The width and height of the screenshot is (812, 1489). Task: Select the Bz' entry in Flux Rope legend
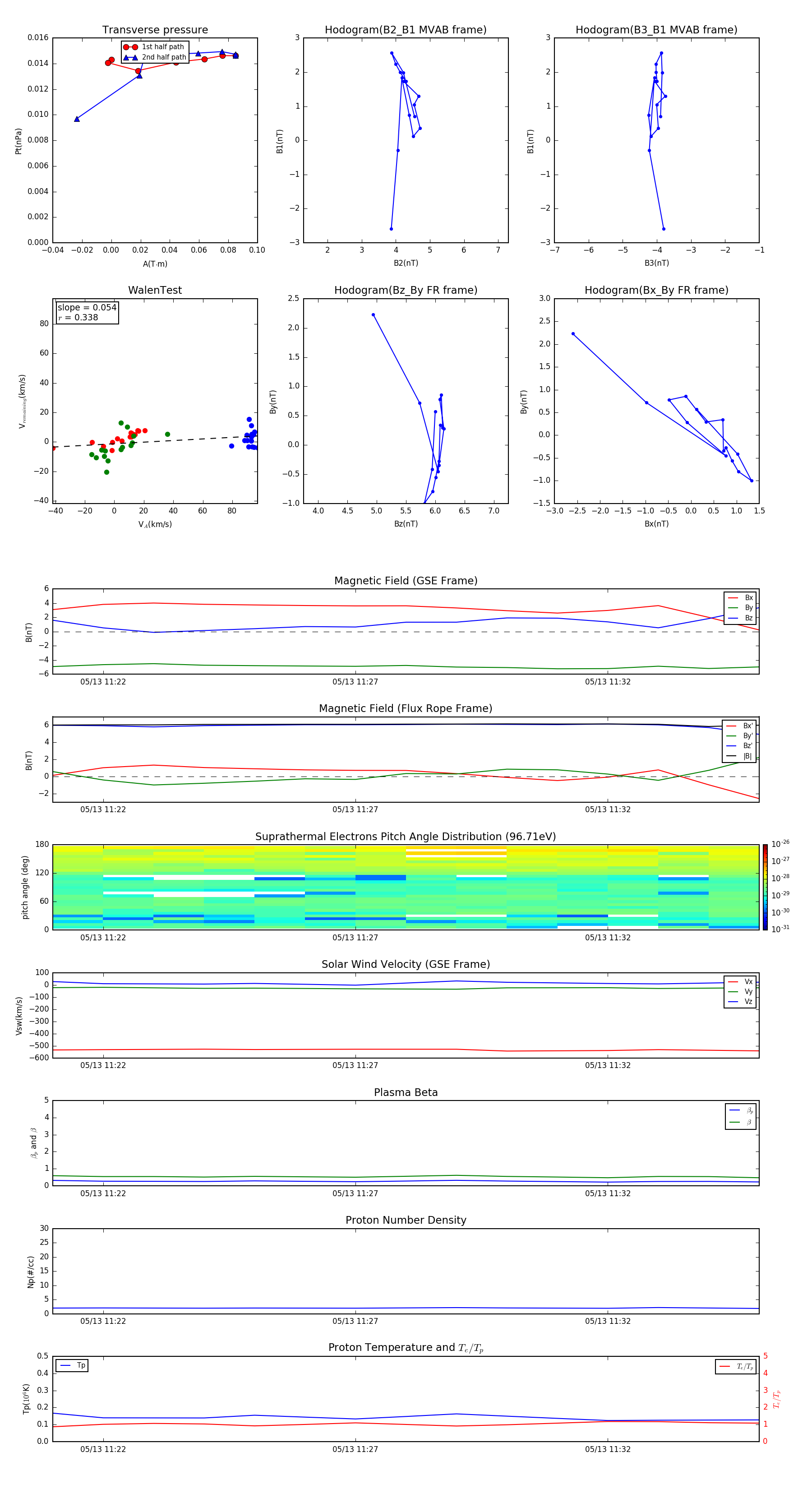[x=739, y=746]
